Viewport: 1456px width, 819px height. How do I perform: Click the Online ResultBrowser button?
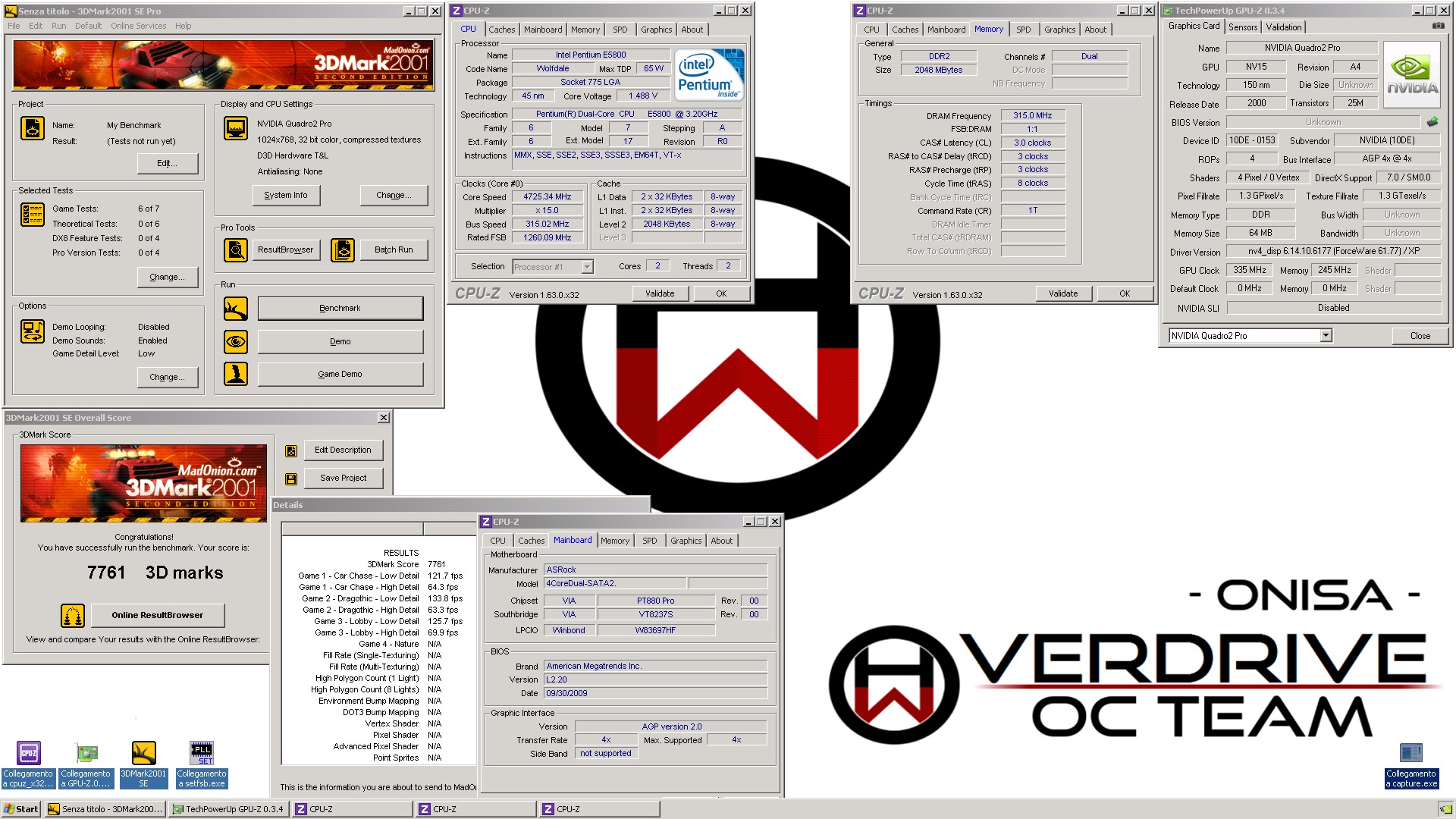click(158, 615)
